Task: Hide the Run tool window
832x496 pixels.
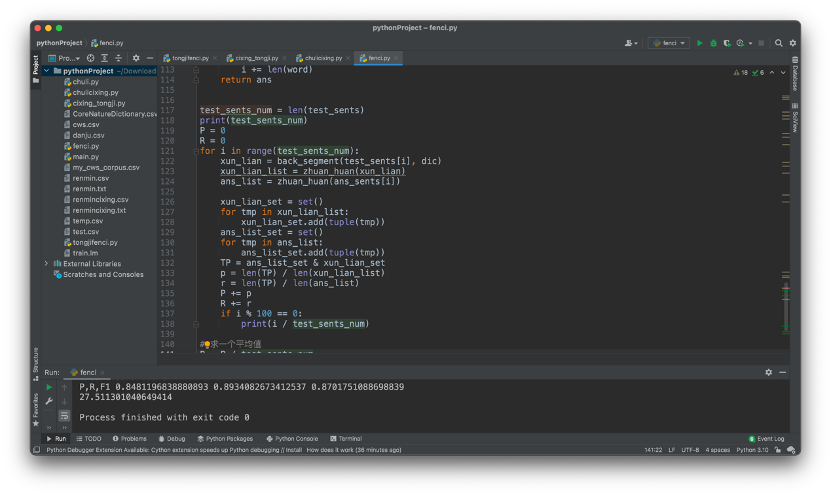Action: pos(783,372)
